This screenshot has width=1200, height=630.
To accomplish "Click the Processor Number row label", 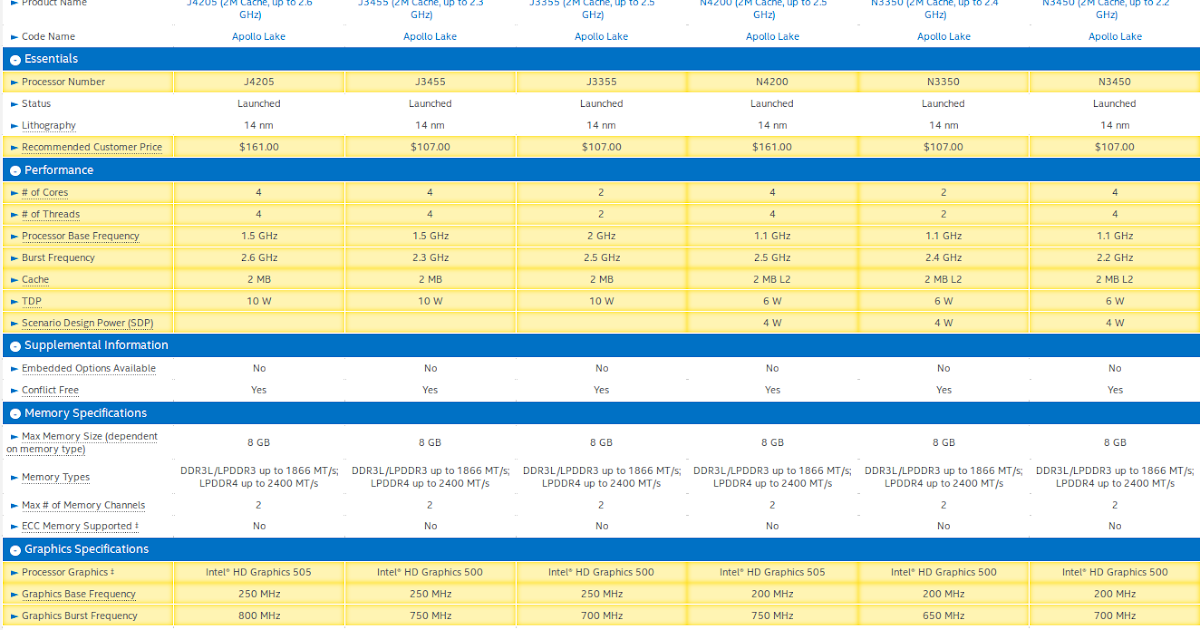I will pos(63,82).
